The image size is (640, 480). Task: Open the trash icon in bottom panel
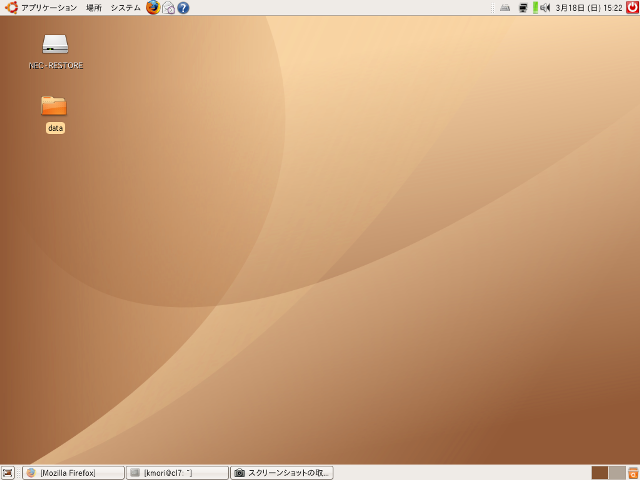click(x=633, y=472)
